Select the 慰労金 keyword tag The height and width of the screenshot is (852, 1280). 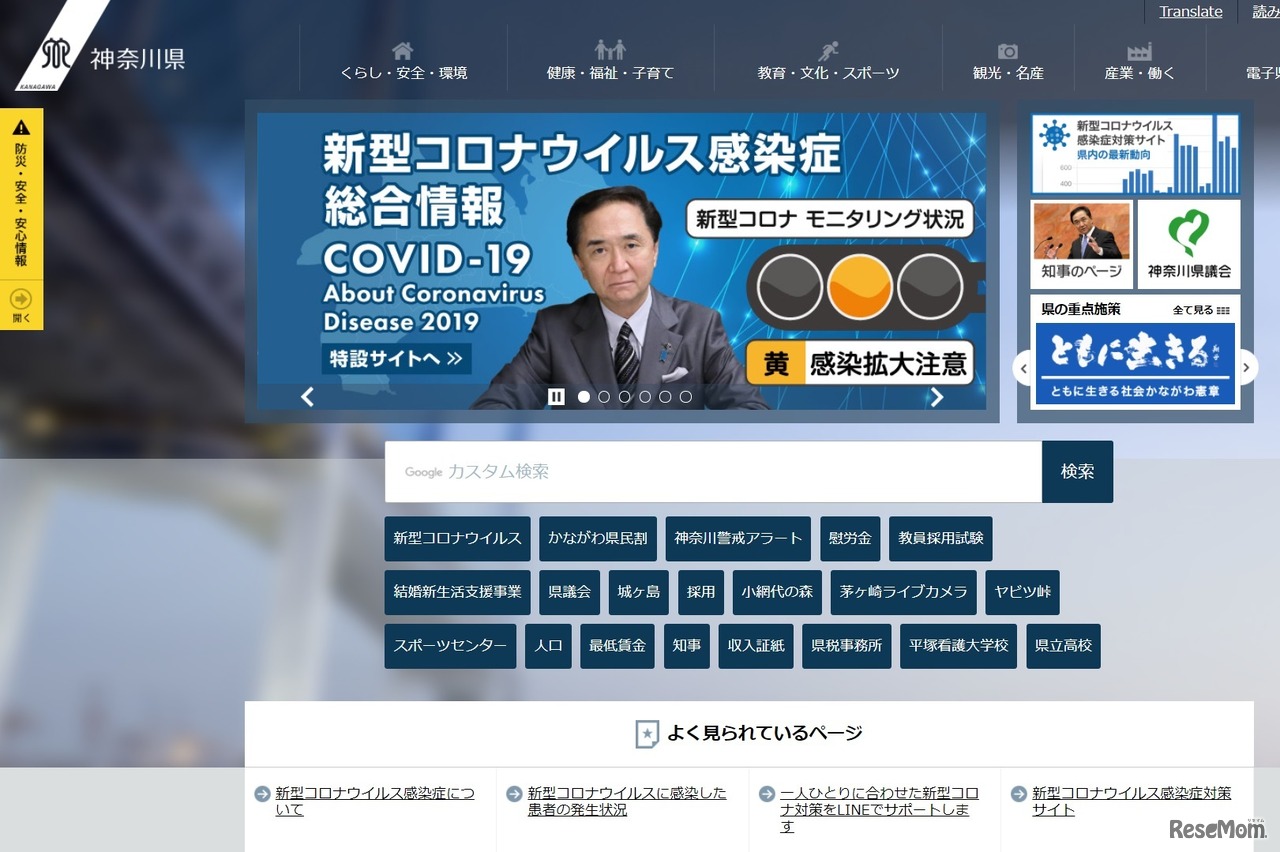click(x=850, y=538)
